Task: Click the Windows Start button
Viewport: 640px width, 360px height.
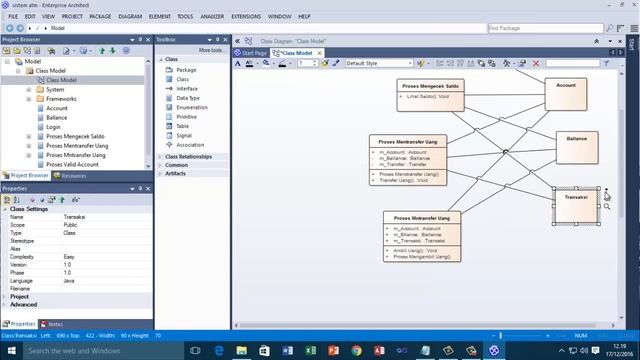Action: point(11,351)
